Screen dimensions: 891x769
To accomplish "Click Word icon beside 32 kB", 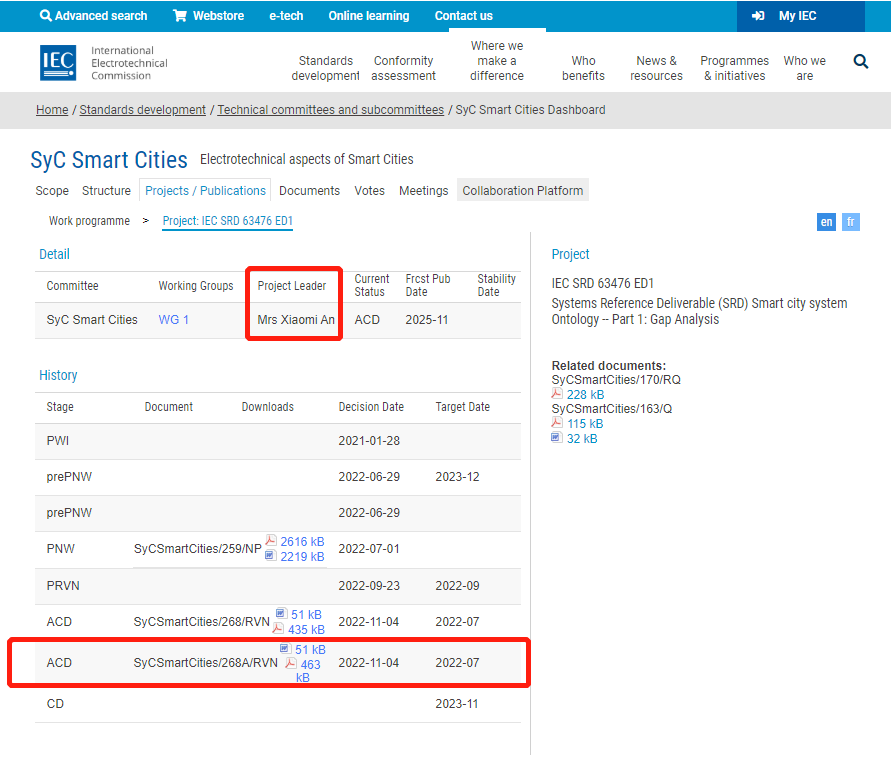I will pos(557,437).
